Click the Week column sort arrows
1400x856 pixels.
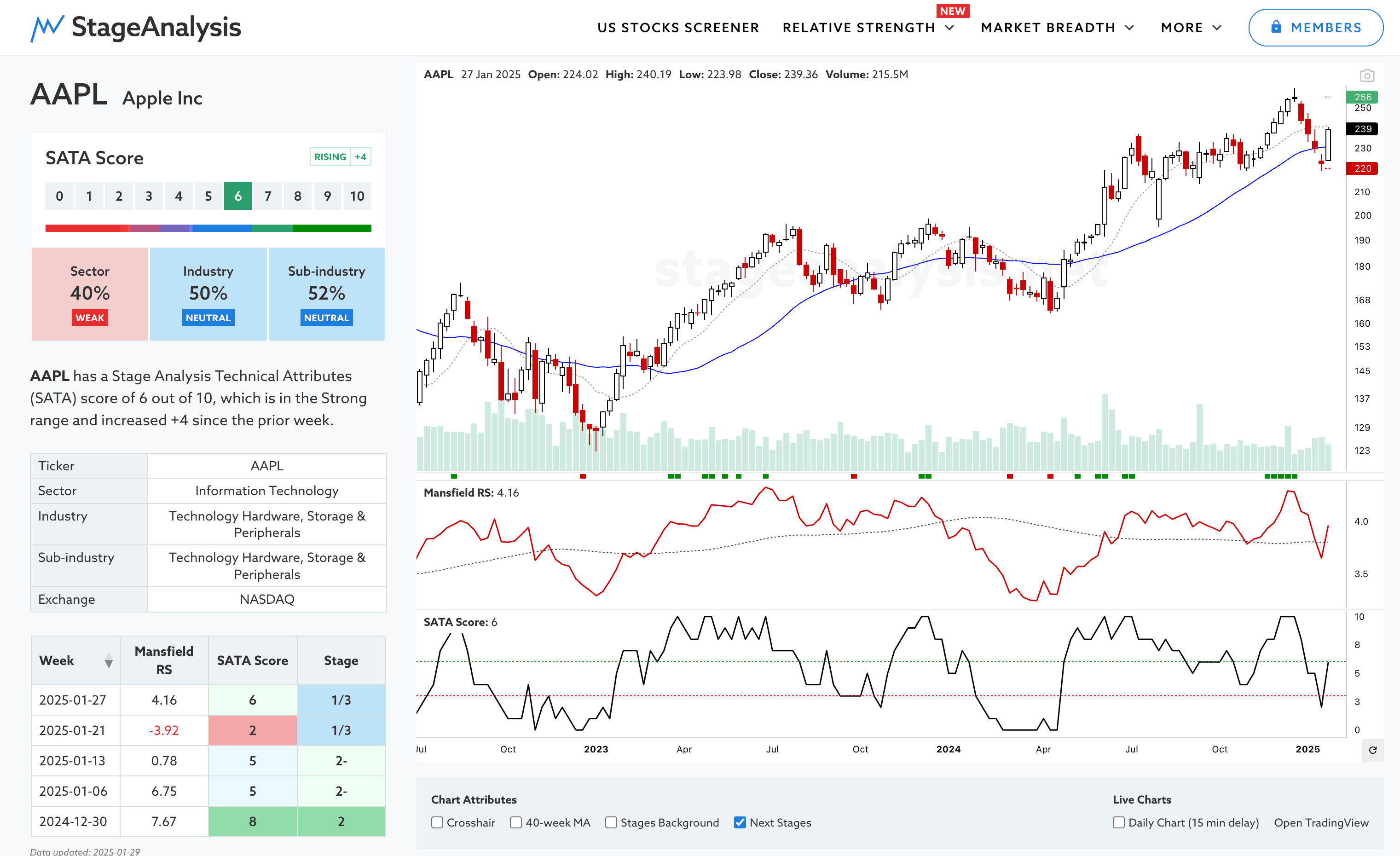click(109, 660)
